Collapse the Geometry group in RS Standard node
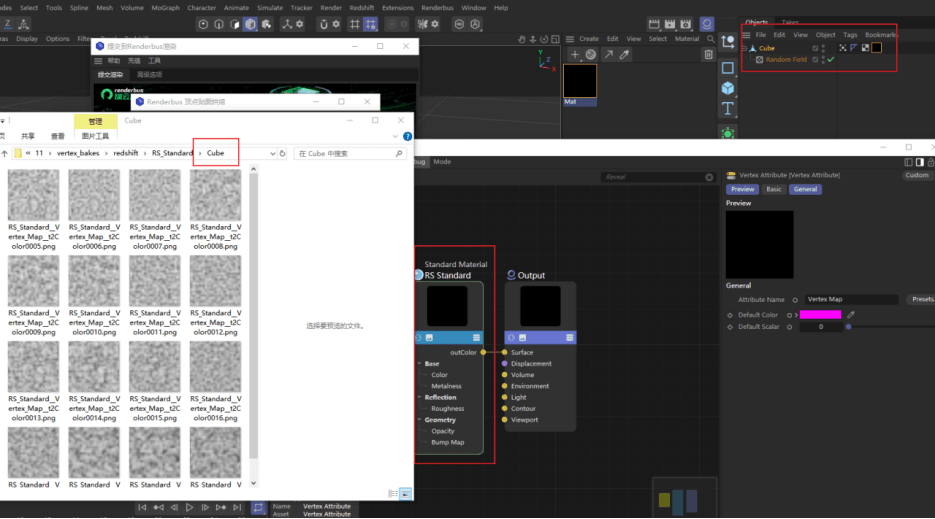This screenshot has width=935, height=519. pyautogui.click(x=420, y=420)
